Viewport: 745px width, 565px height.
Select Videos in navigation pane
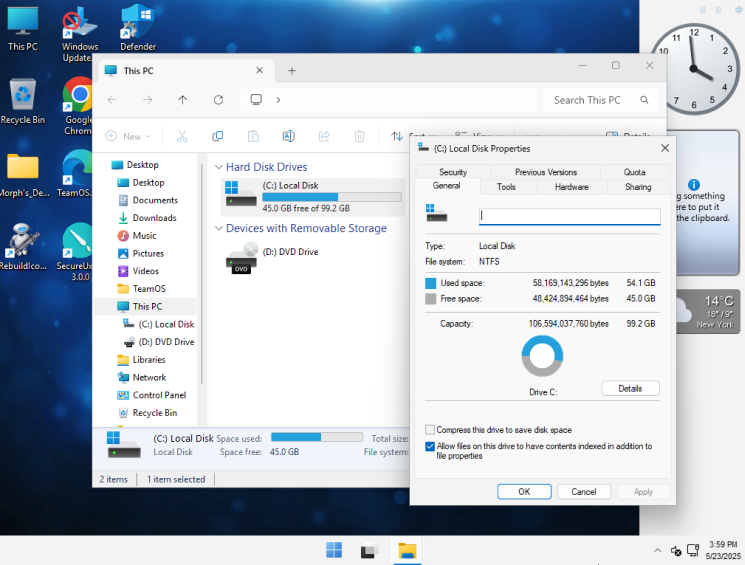[138, 271]
